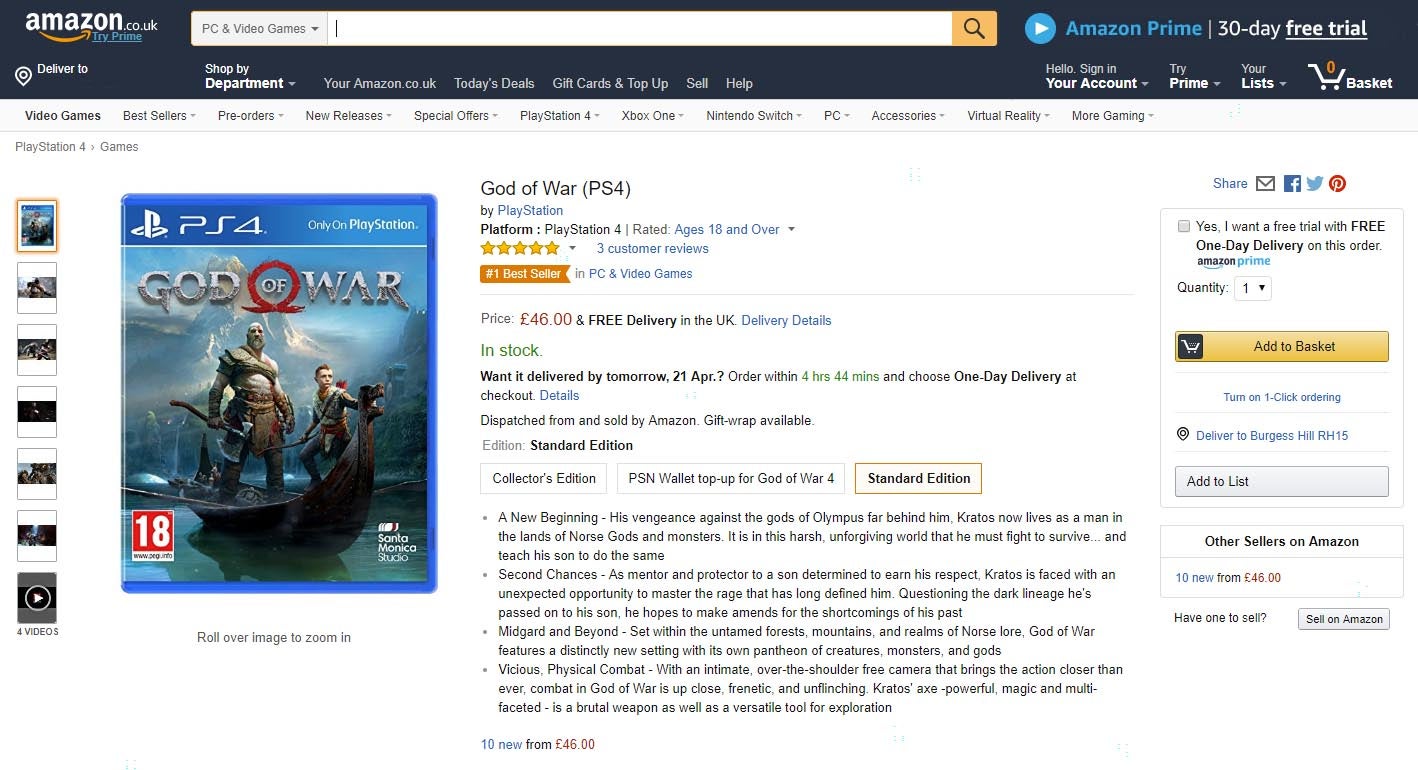
Task: Select the fourth screenshot thumbnail
Action: (37, 412)
